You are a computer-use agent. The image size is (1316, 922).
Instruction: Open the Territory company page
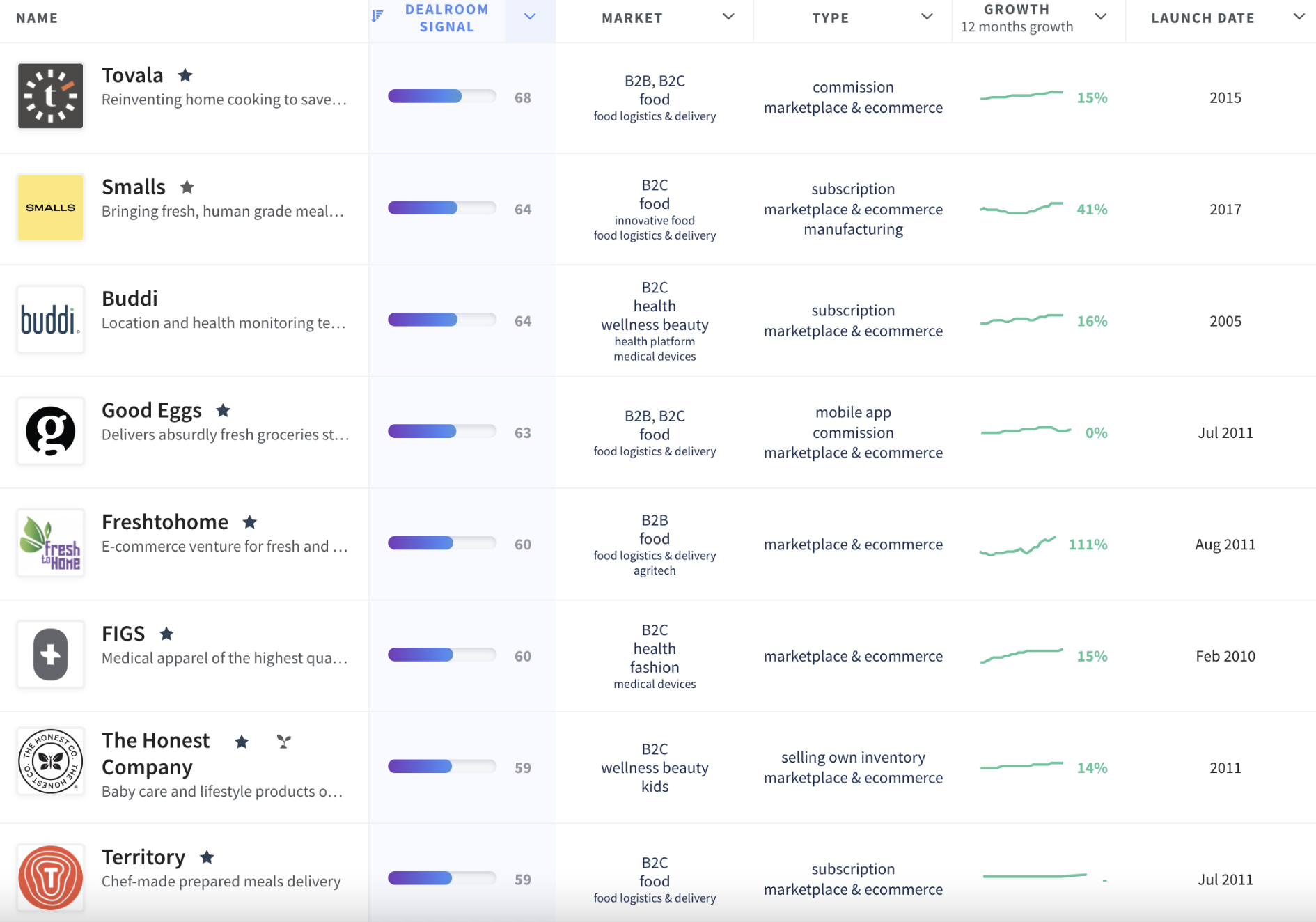pyautogui.click(x=143, y=857)
